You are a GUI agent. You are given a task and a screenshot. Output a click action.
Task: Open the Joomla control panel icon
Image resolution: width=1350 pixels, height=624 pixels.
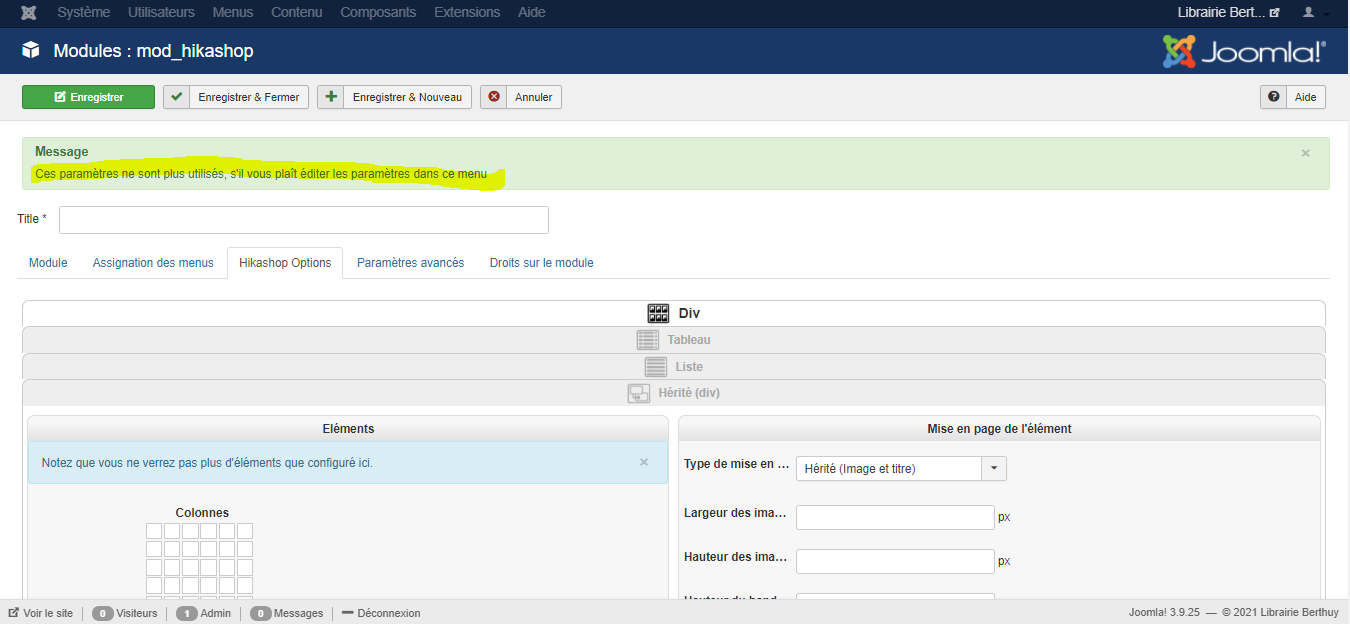pyautogui.click(x=29, y=13)
